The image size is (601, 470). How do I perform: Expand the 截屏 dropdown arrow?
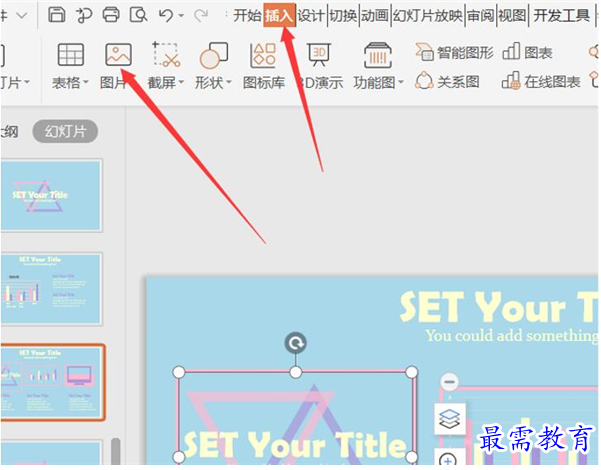coord(181,82)
